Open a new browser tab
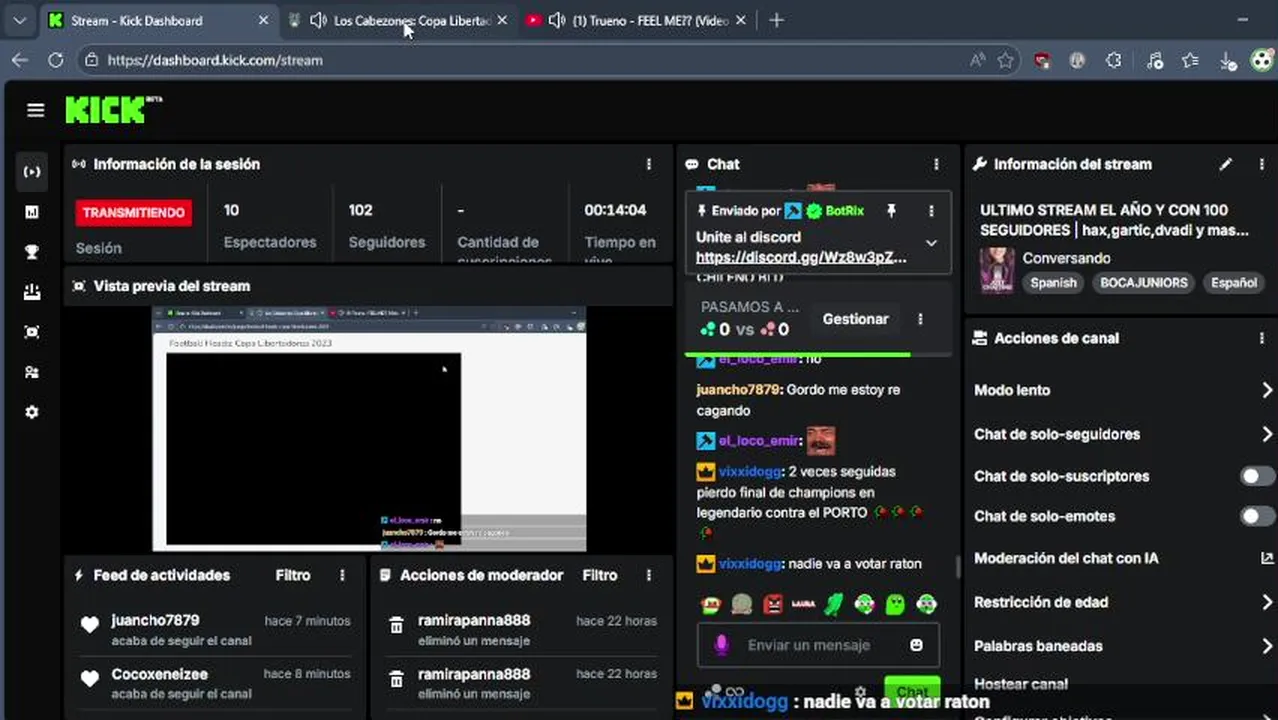The height and width of the screenshot is (720, 1278). tap(776, 20)
